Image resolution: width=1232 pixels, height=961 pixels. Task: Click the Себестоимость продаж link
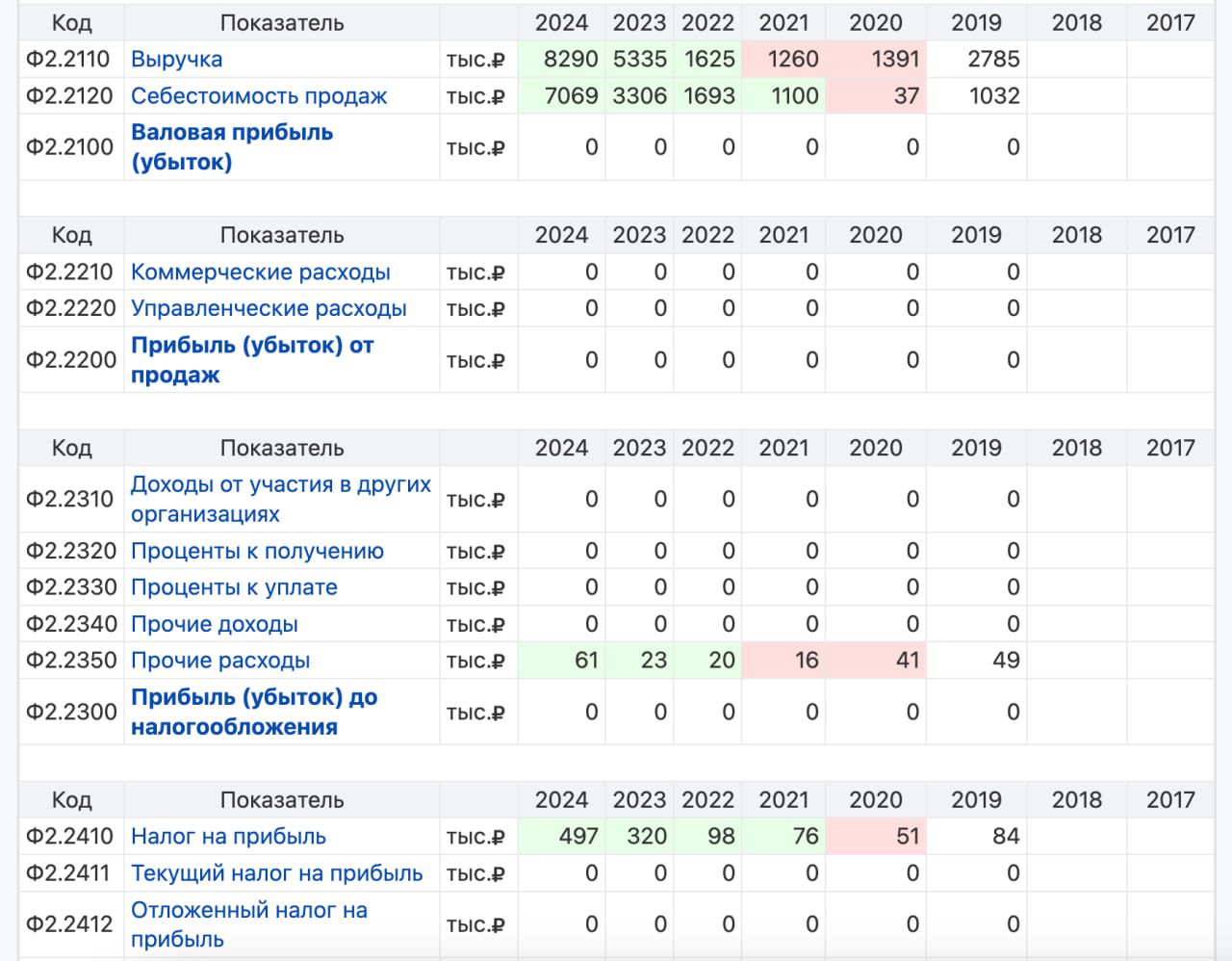258,96
